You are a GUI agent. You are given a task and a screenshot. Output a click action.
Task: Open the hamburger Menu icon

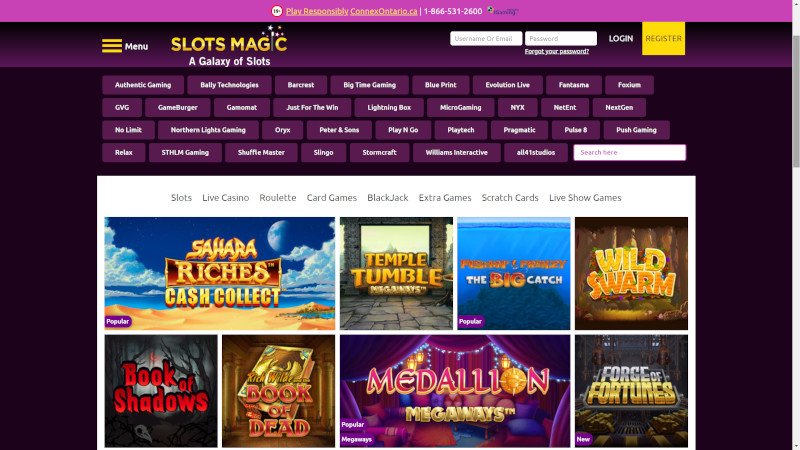click(x=112, y=46)
